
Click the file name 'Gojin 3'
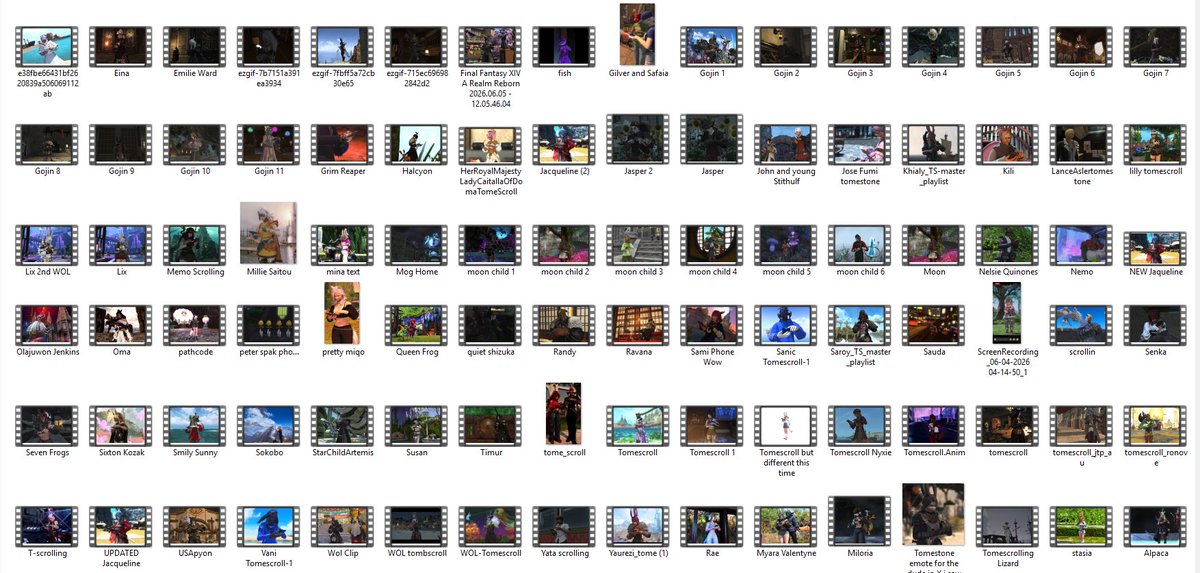(x=860, y=73)
